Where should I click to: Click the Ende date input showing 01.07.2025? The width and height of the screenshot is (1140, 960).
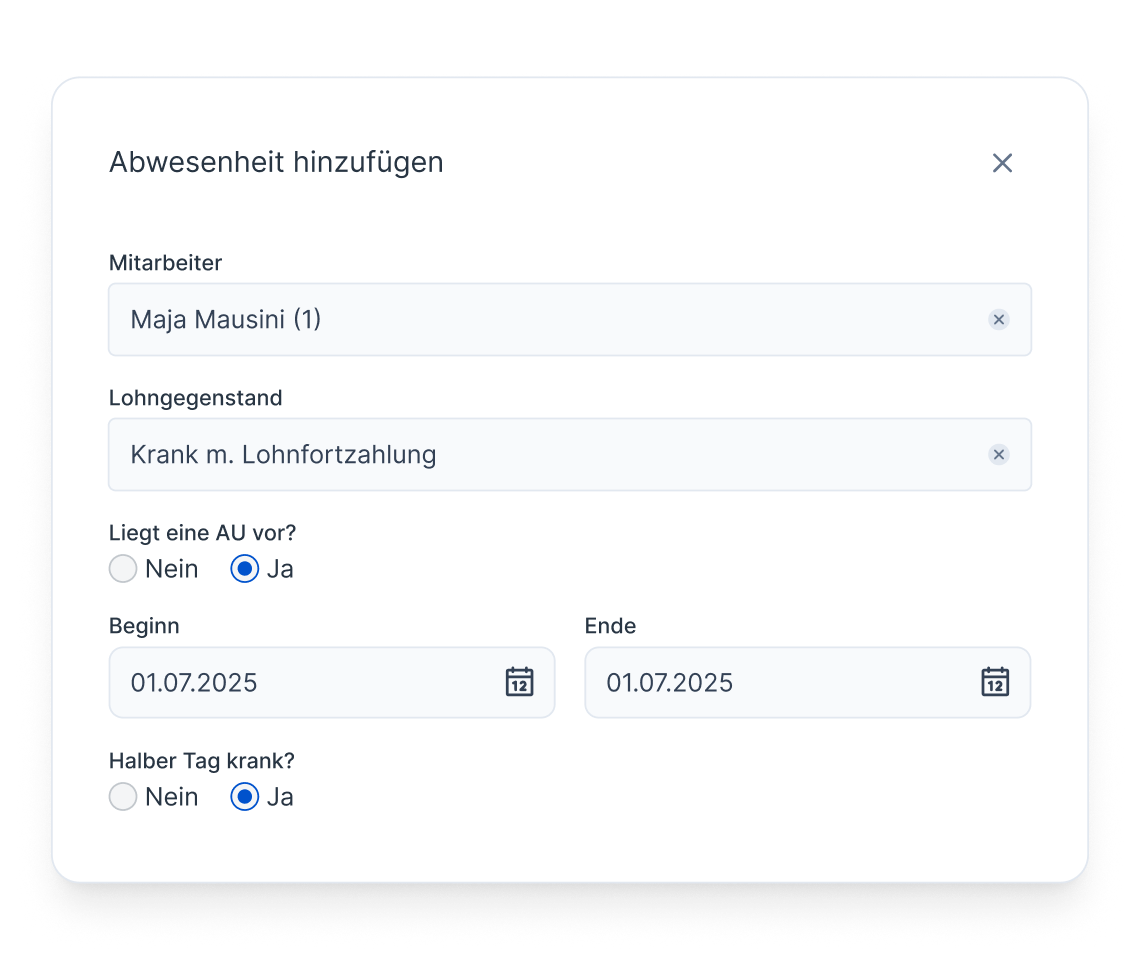click(720, 683)
